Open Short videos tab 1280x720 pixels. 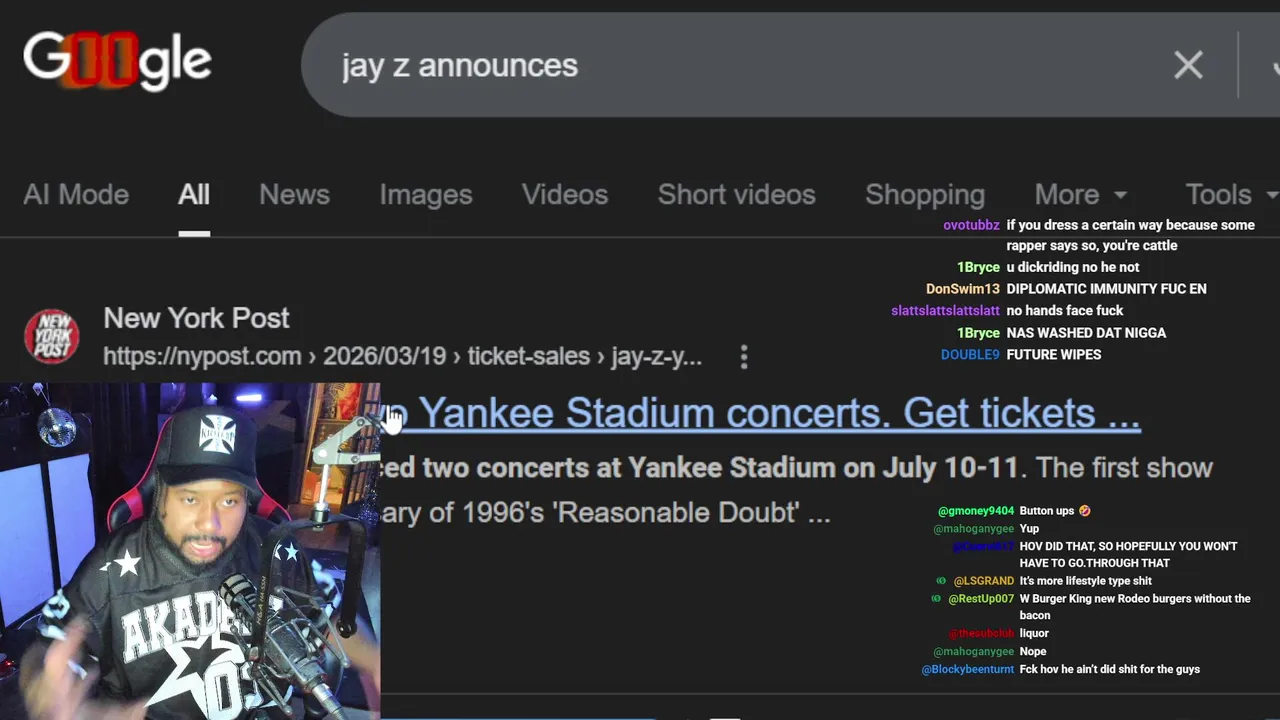pyautogui.click(x=737, y=194)
